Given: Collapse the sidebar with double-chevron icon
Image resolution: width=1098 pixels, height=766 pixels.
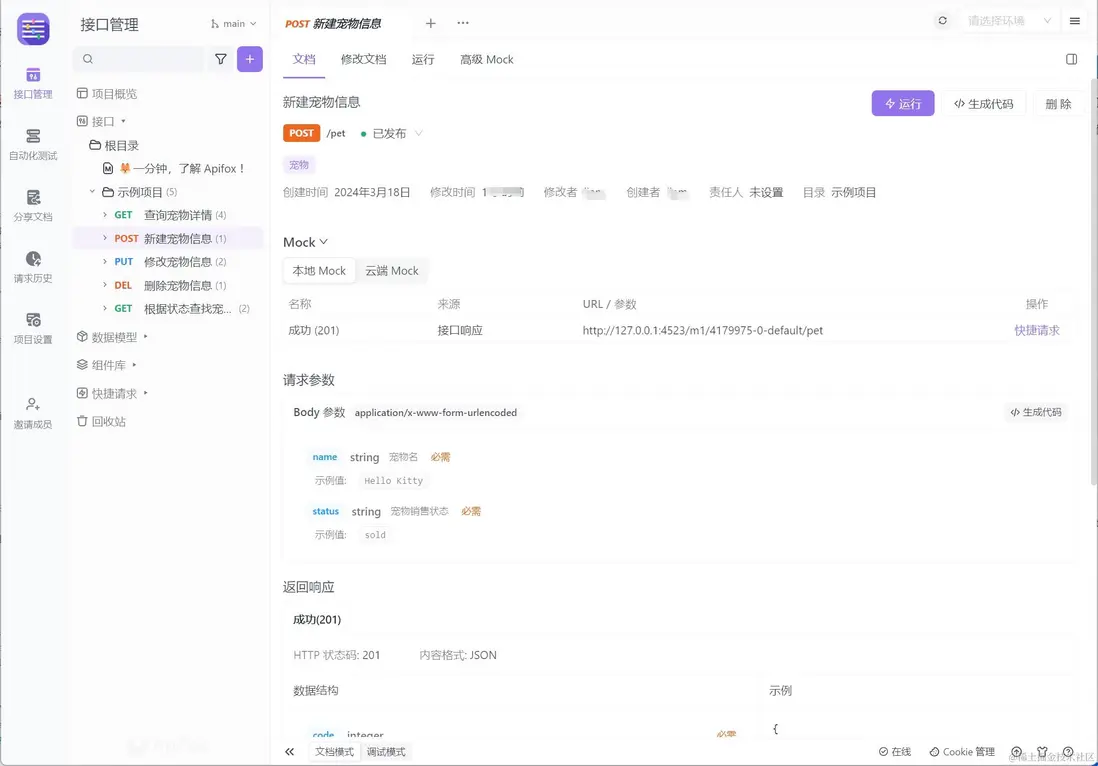Looking at the screenshot, I should (289, 752).
